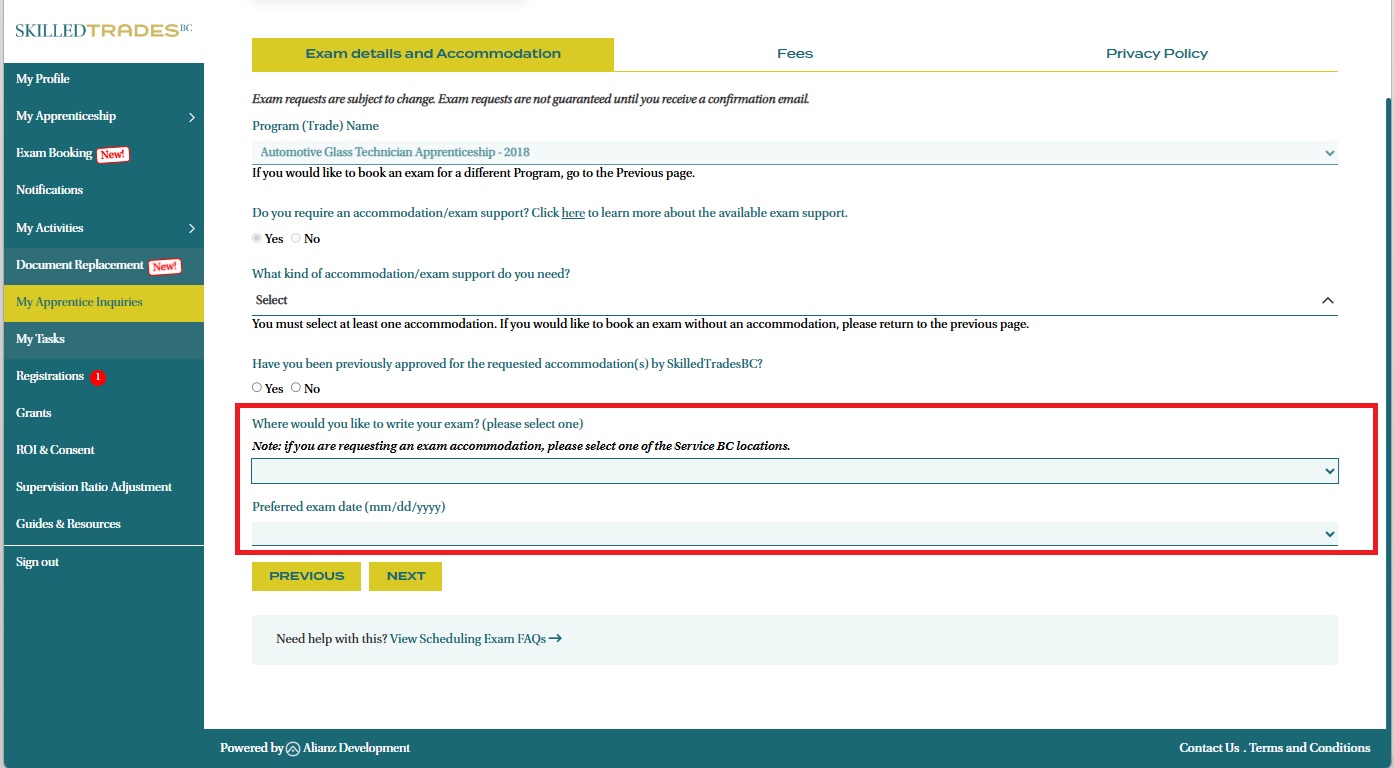Viewport: 1394px width, 768px height.
Task: Open the Program (Trade) Name dropdown
Action: [794, 153]
